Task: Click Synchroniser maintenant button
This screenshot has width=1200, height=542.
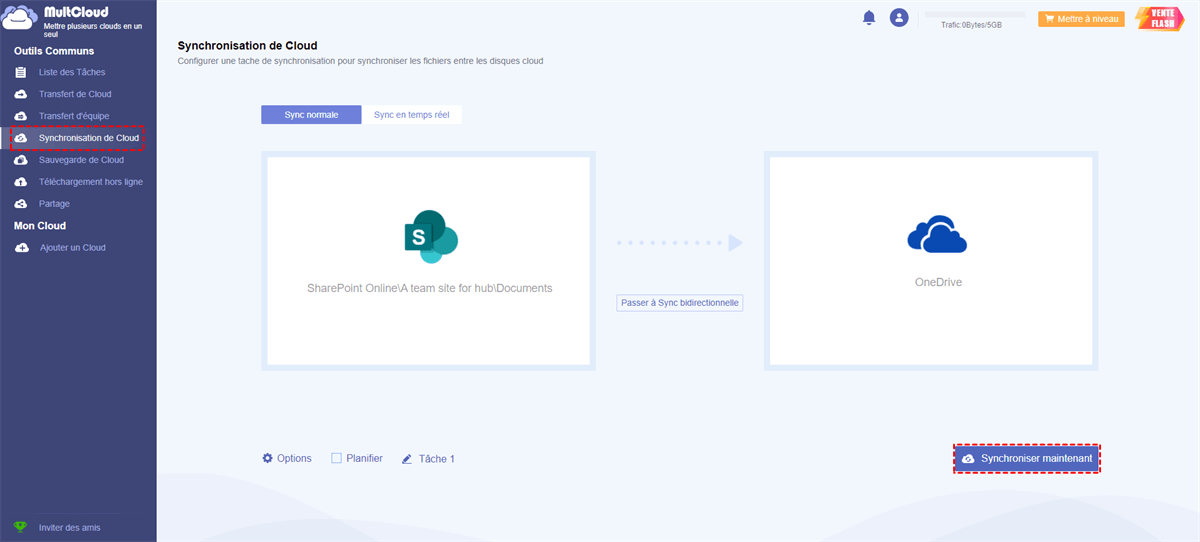Action: click(1027, 458)
